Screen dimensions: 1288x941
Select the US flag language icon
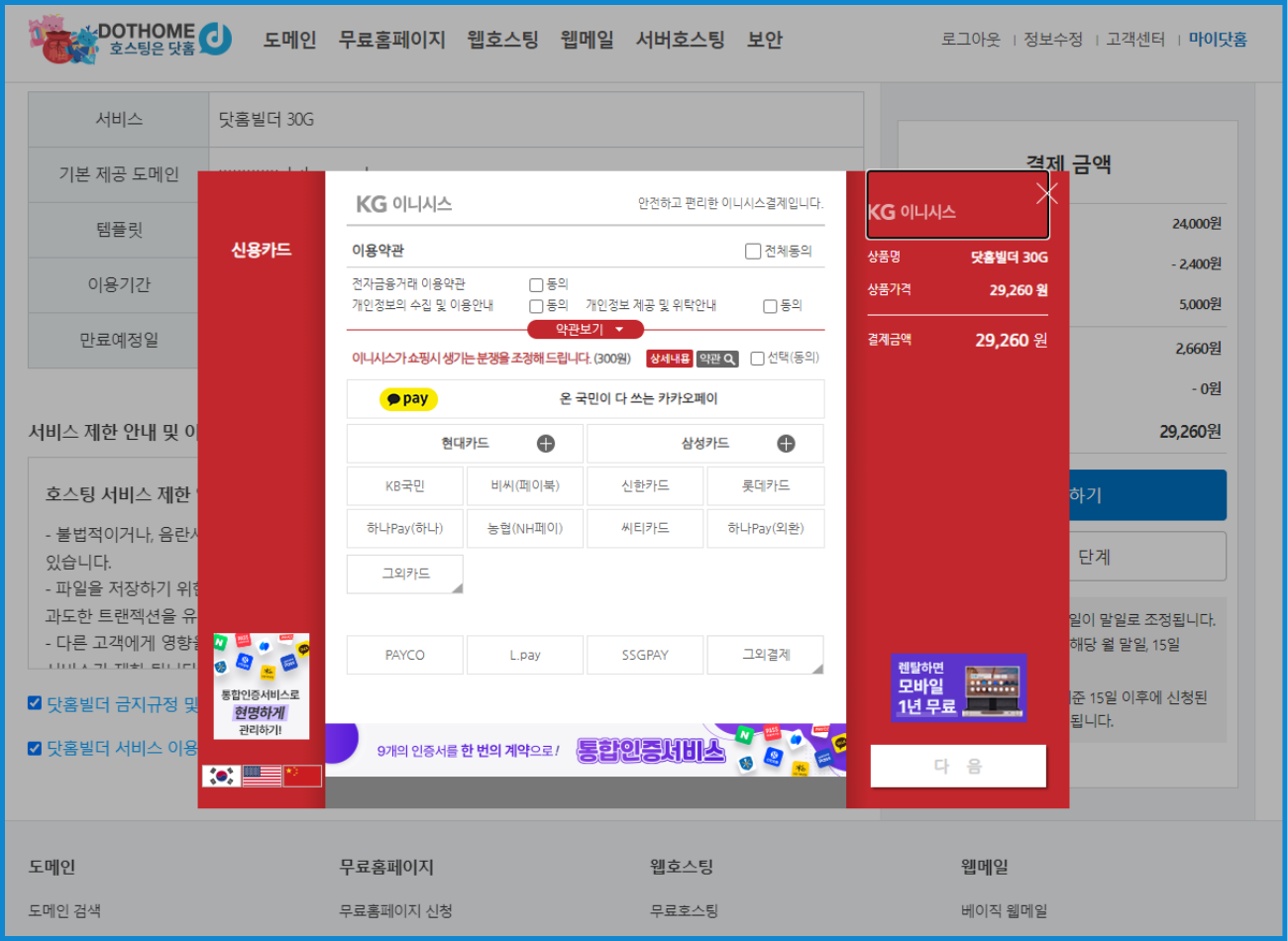[x=262, y=776]
